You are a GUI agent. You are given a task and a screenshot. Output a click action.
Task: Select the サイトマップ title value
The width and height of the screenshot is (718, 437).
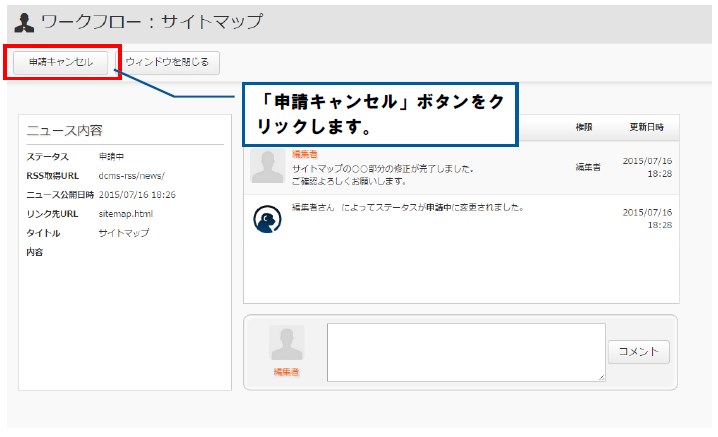(124, 233)
